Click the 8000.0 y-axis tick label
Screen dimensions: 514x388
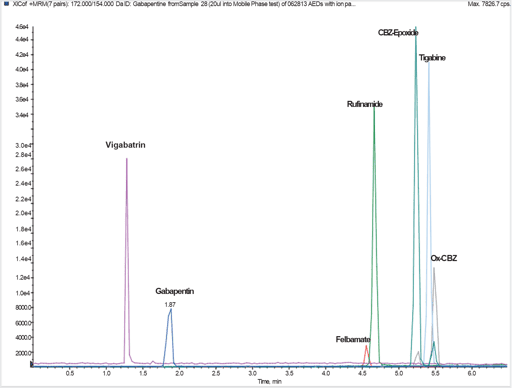23,308
